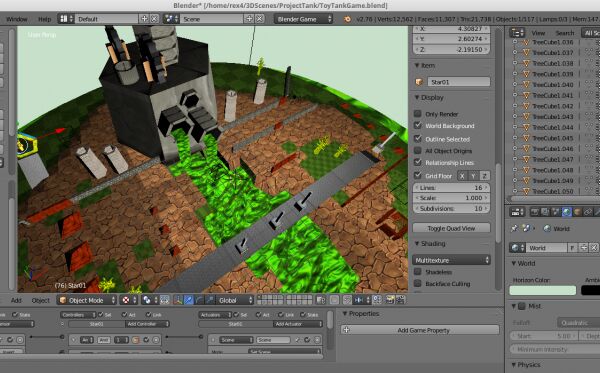600x373 pixels.
Task: Select TreeCube1.040 in the Outliner
Action: [x=553, y=85]
